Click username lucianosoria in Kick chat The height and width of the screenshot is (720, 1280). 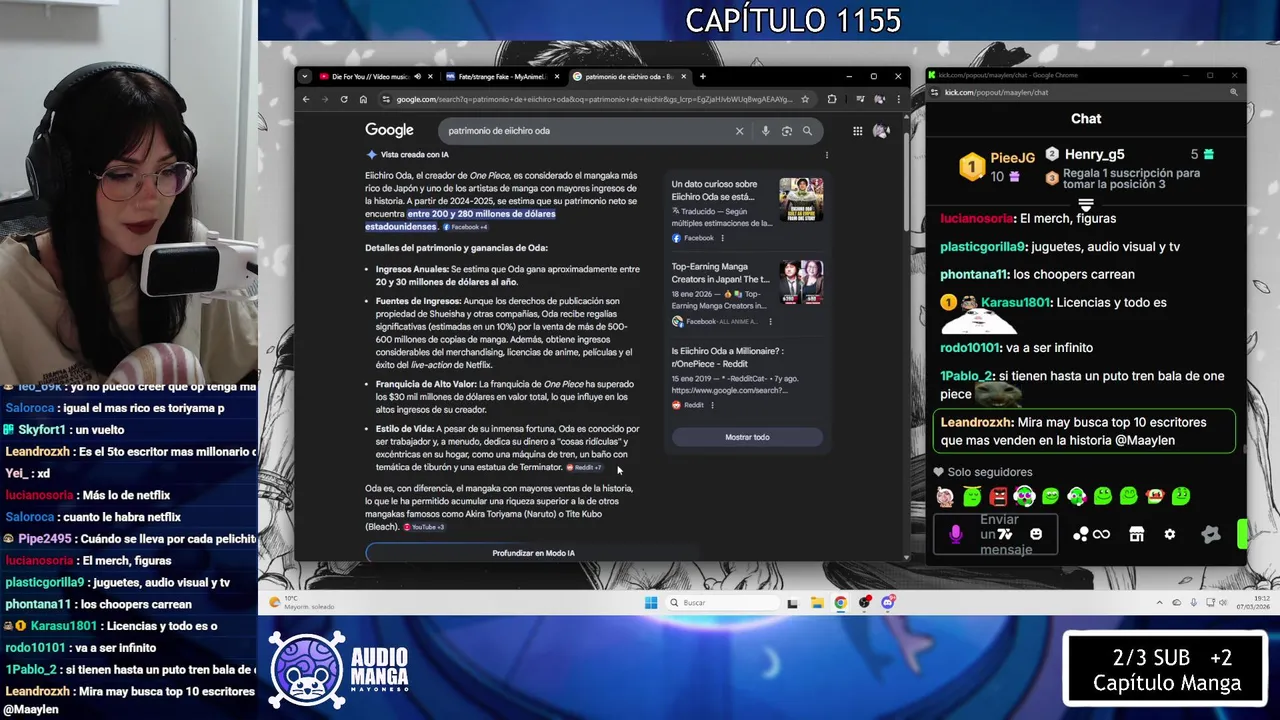pos(976,218)
